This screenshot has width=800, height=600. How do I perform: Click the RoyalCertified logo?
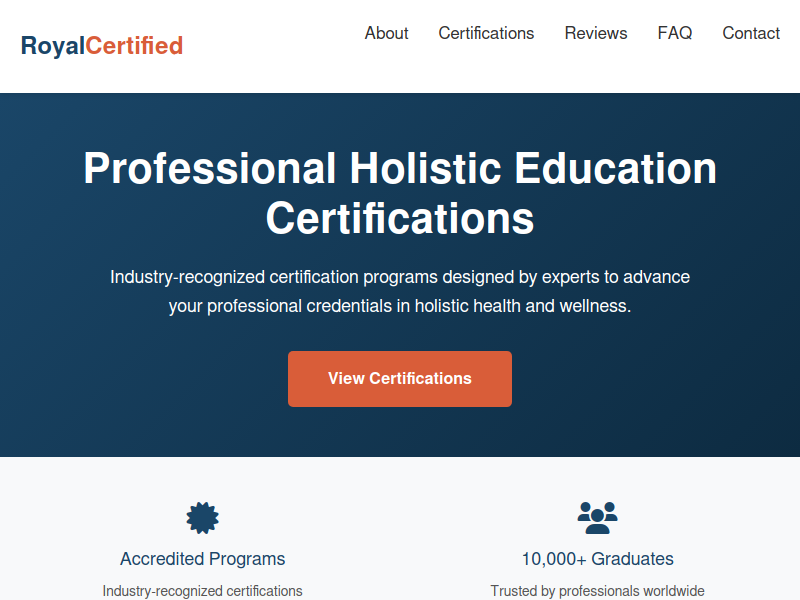point(102,45)
